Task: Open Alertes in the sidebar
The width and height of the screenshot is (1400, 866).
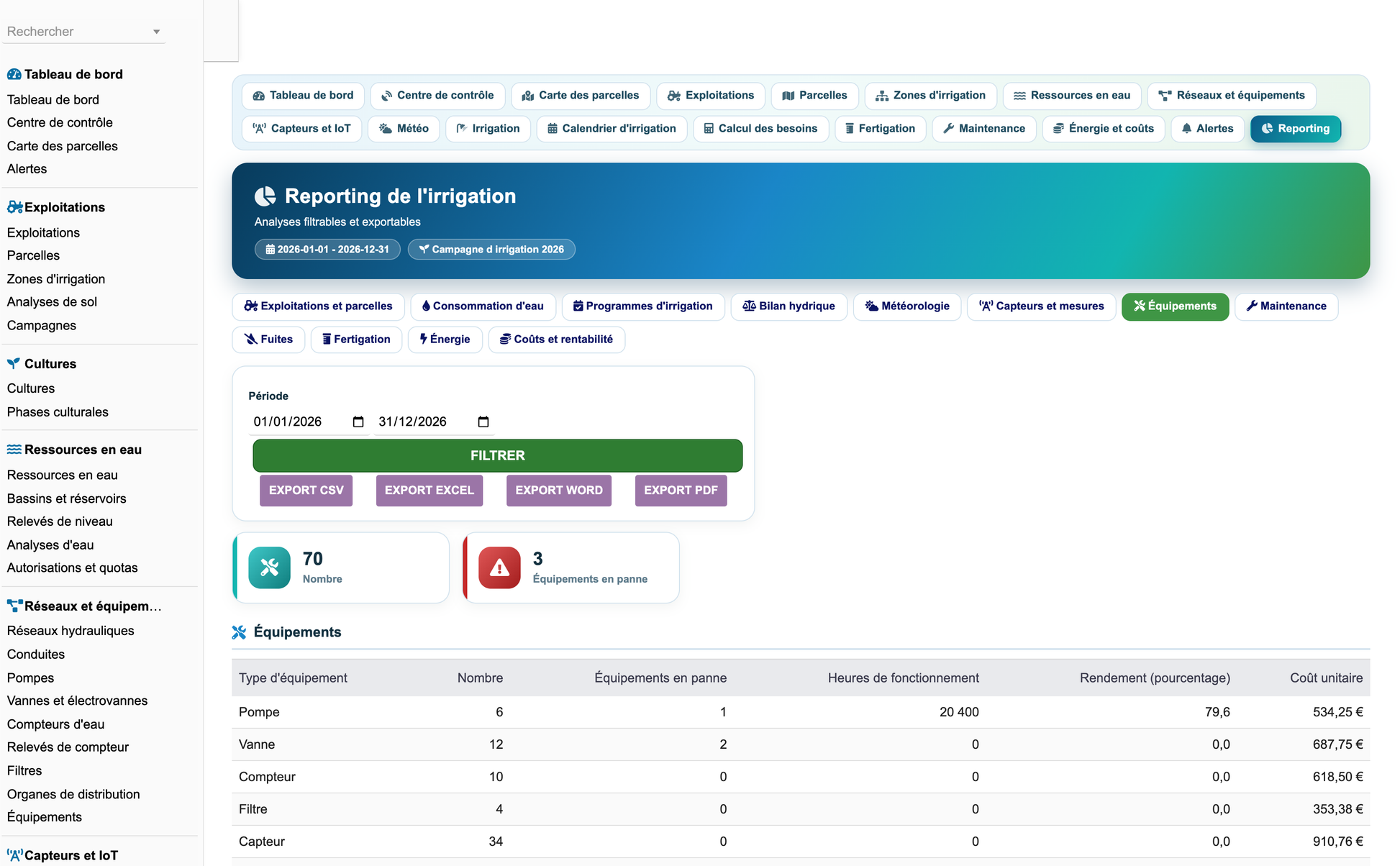Action: click(27, 169)
